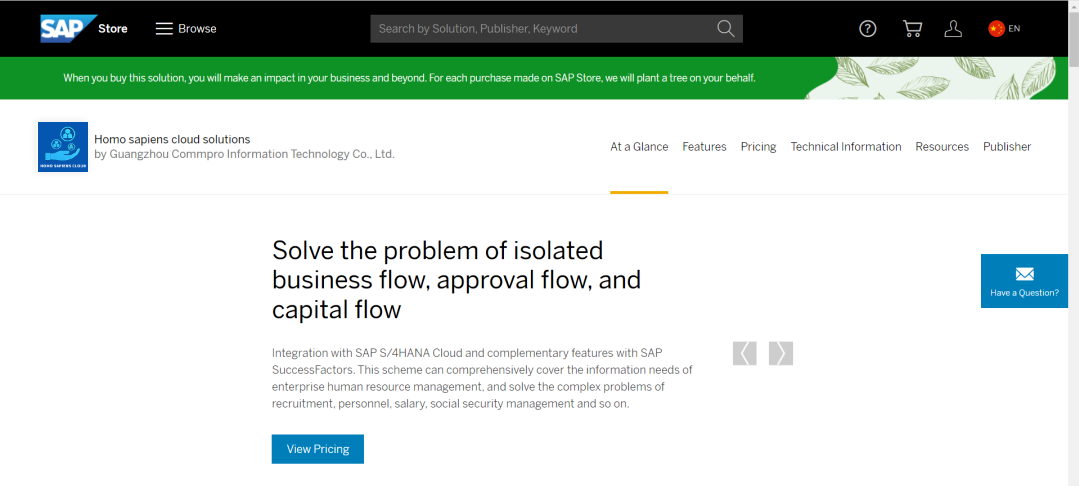Click the search magnifier icon
This screenshot has height=486, width=1079.
tap(726, 28)
